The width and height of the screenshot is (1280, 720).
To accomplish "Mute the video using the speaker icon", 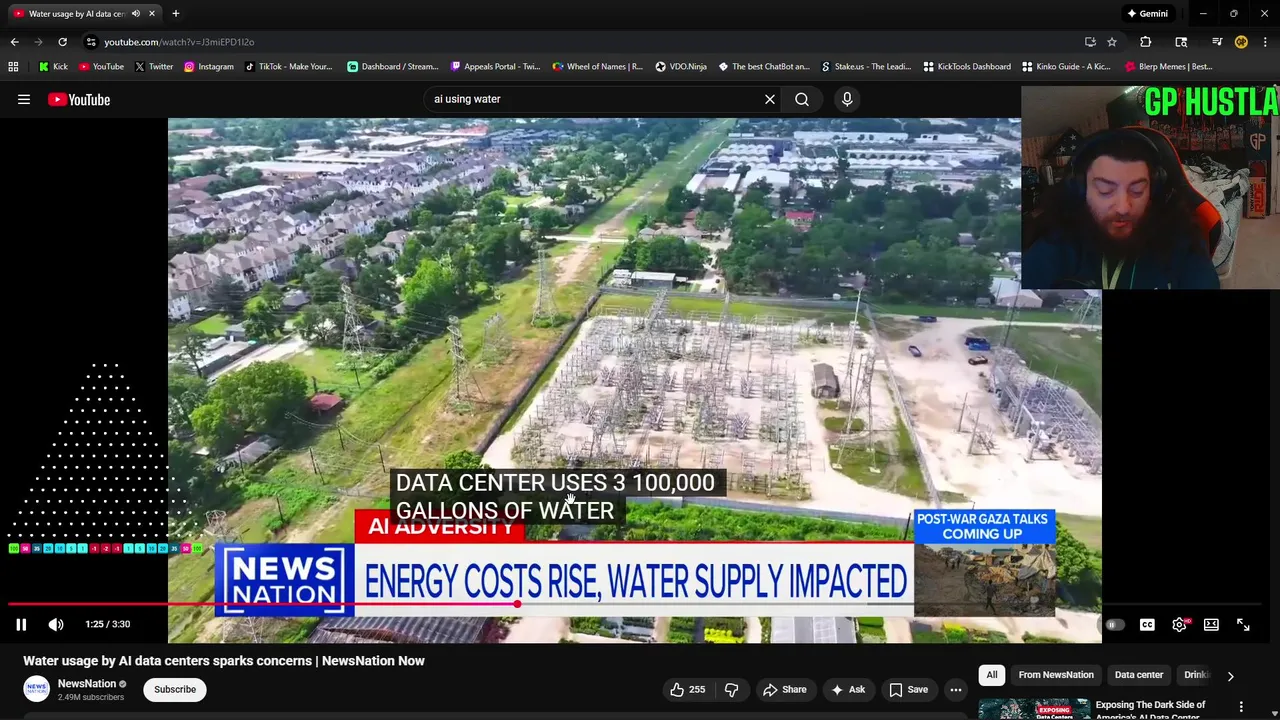I will point(56,624).
